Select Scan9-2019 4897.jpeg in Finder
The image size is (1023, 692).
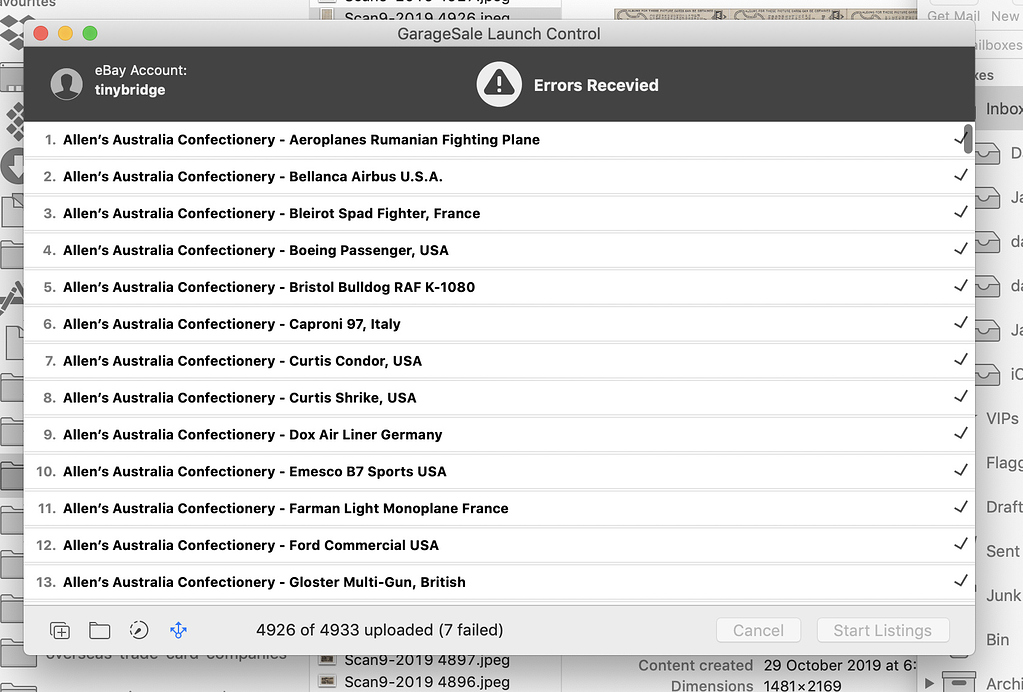tap(427, 659)
